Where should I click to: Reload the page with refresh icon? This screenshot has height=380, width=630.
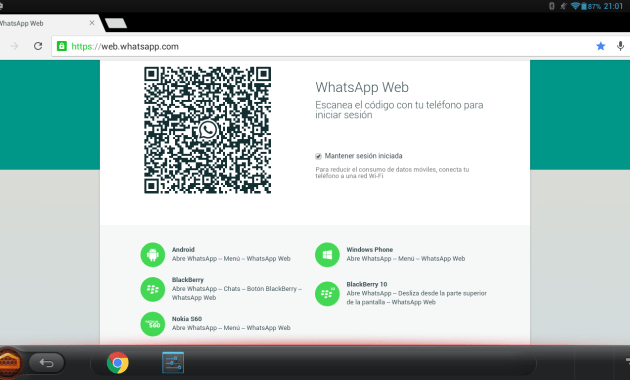coord(38,46)
